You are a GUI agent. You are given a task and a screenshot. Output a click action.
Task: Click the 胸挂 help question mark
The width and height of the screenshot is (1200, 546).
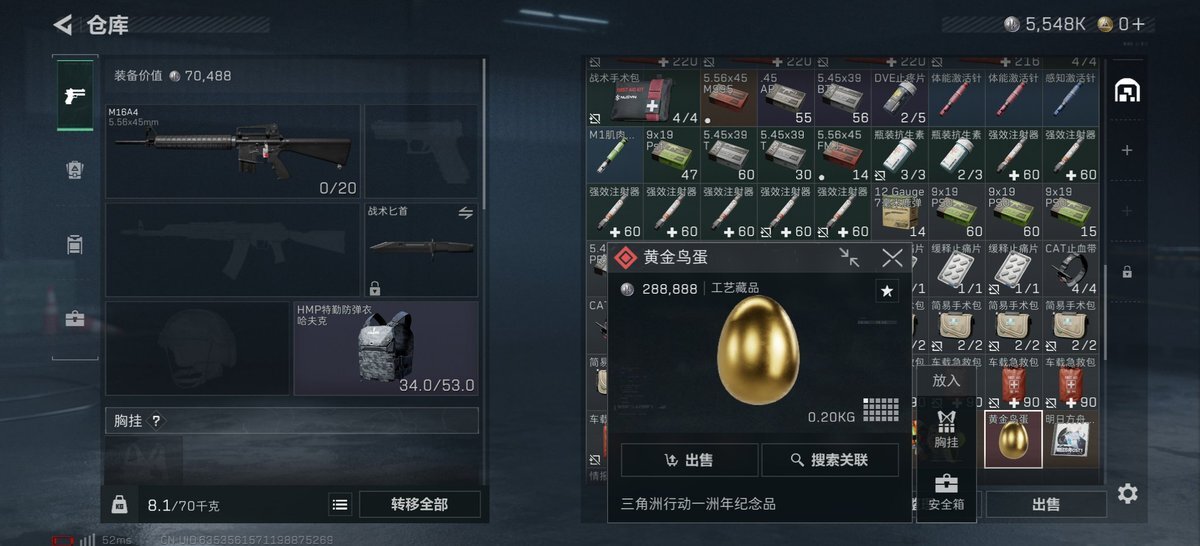[156, 421]
